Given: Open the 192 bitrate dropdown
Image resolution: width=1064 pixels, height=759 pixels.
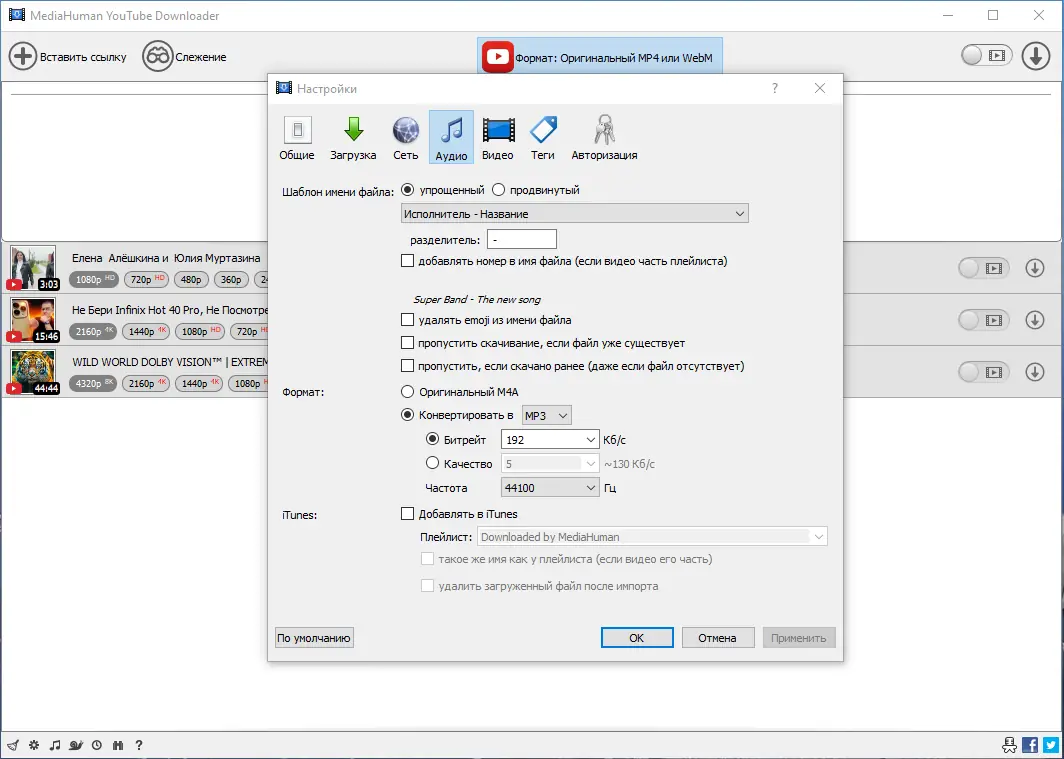Looking at the screenshot, I should (x=550, y=440).
